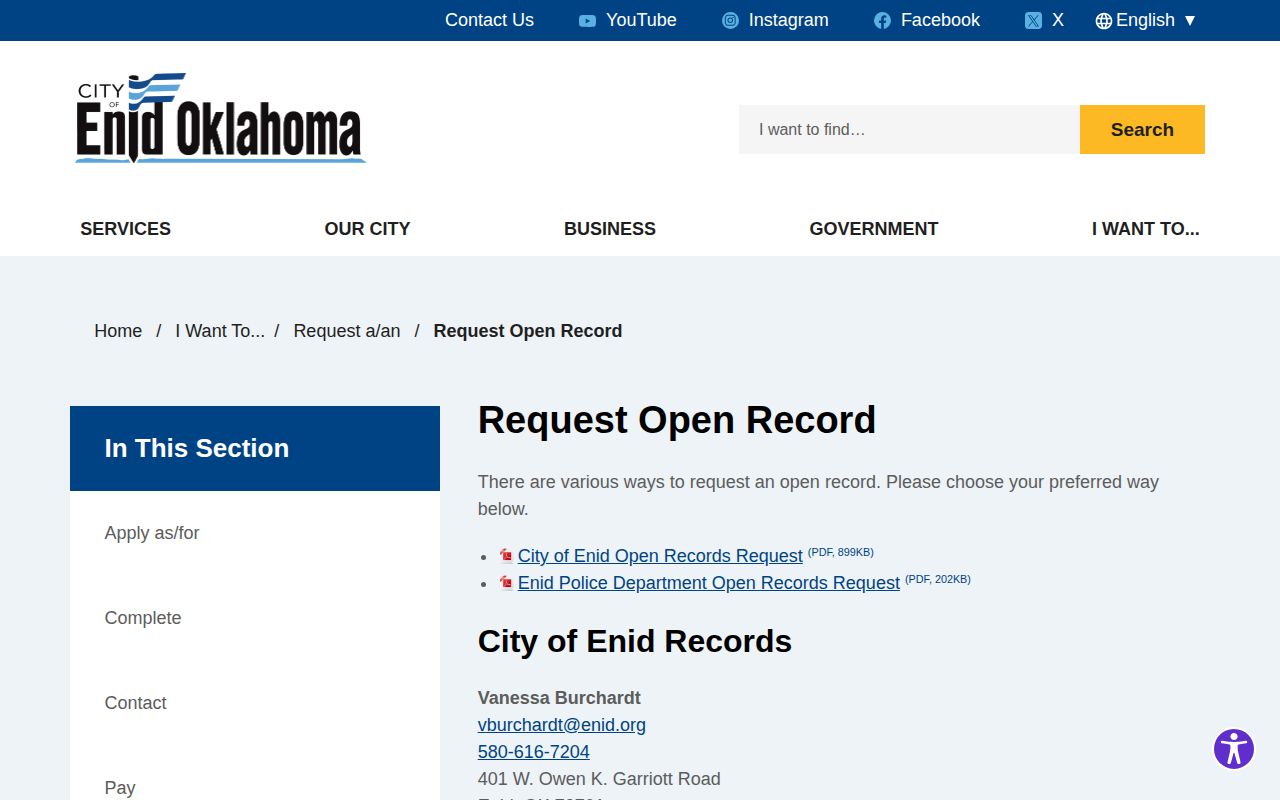
Task: Open the English language dropdown
Action: click(1146, 20)
